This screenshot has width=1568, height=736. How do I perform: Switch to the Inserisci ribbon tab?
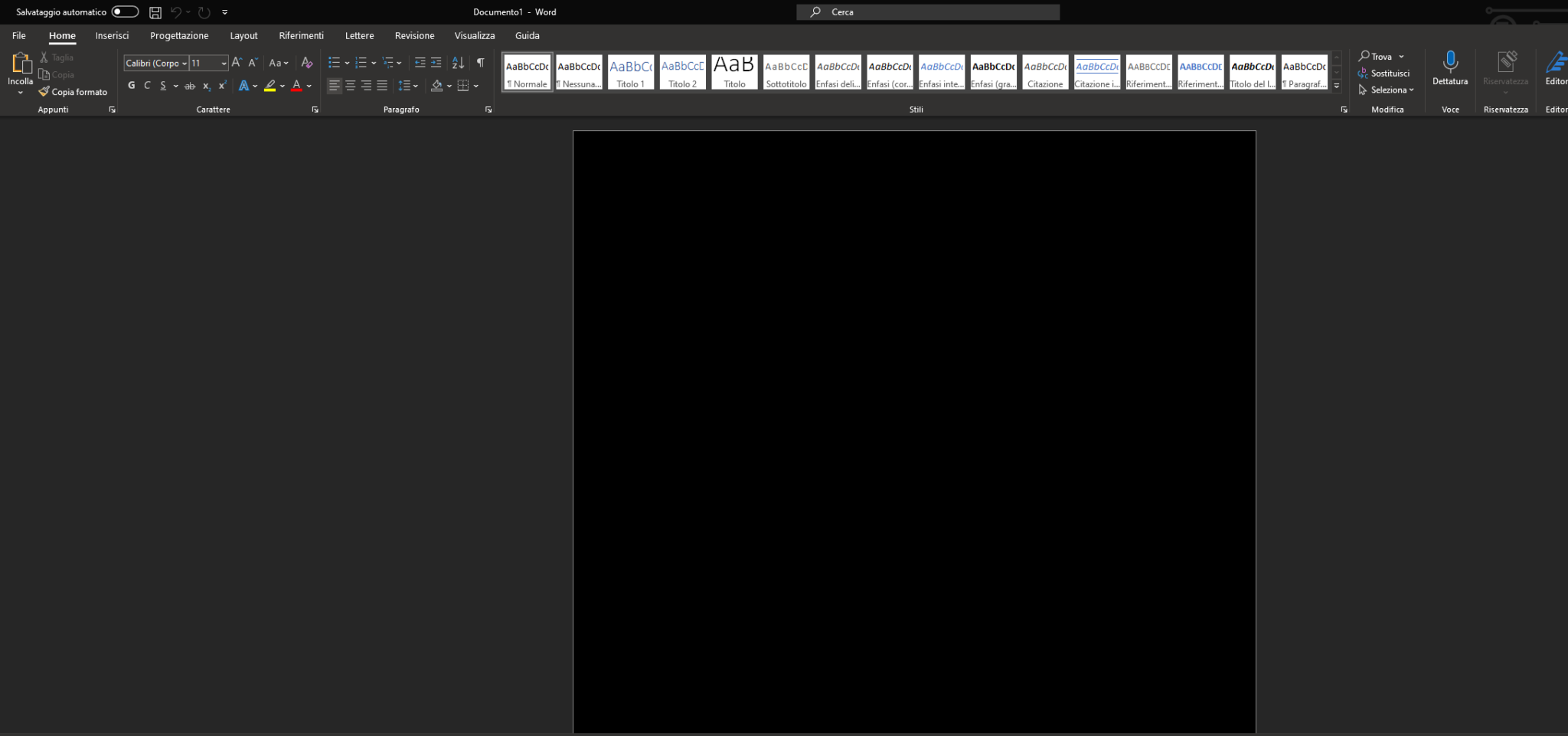112,35
